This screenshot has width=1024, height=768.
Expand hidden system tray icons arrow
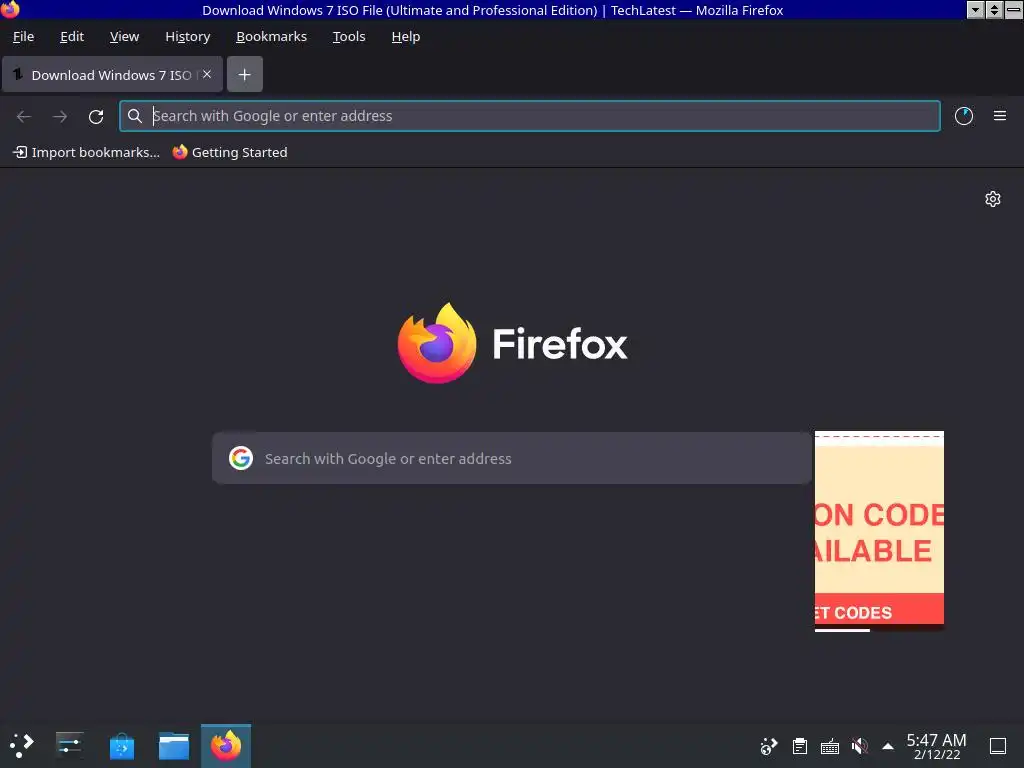888,746
